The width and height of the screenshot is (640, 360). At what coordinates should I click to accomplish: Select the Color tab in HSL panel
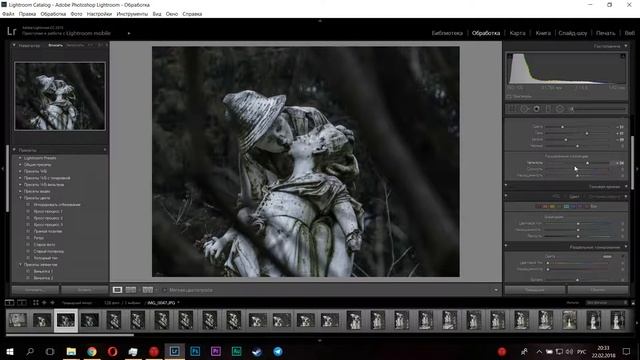pyautogui.click(x=574, y=196)
